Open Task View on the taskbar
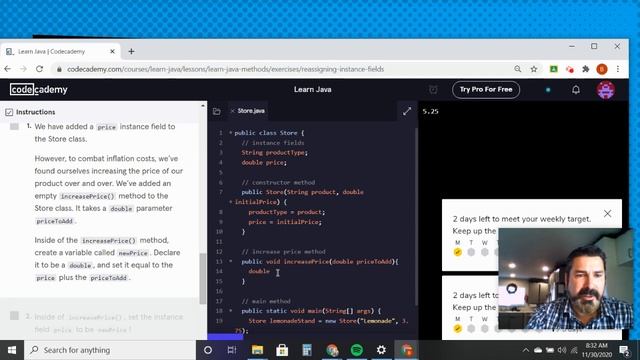640x360 pixels. (x=232, y=350)
